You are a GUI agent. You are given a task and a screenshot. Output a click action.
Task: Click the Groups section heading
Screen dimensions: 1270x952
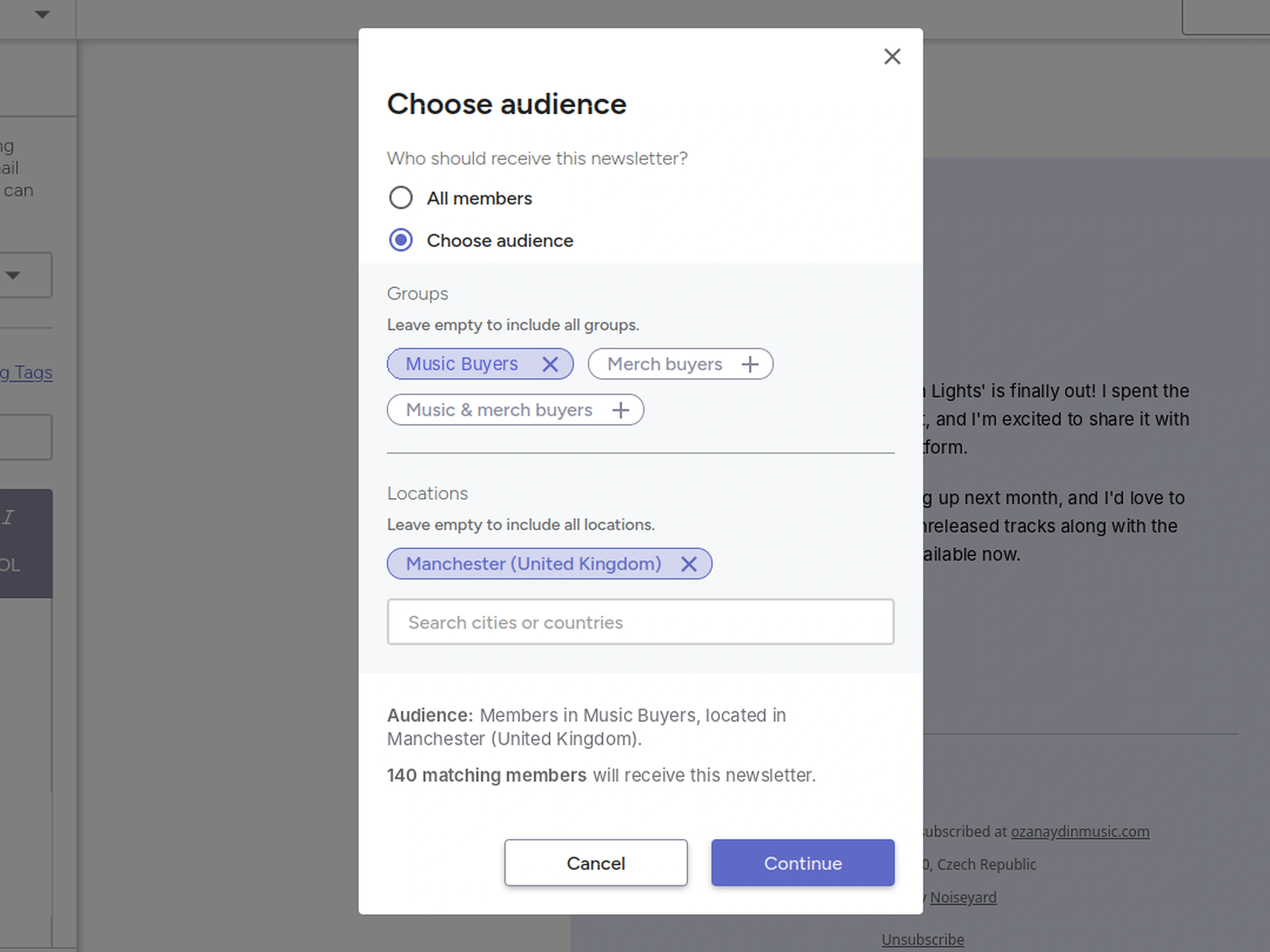pyautogui.click(x=417, y=293)
